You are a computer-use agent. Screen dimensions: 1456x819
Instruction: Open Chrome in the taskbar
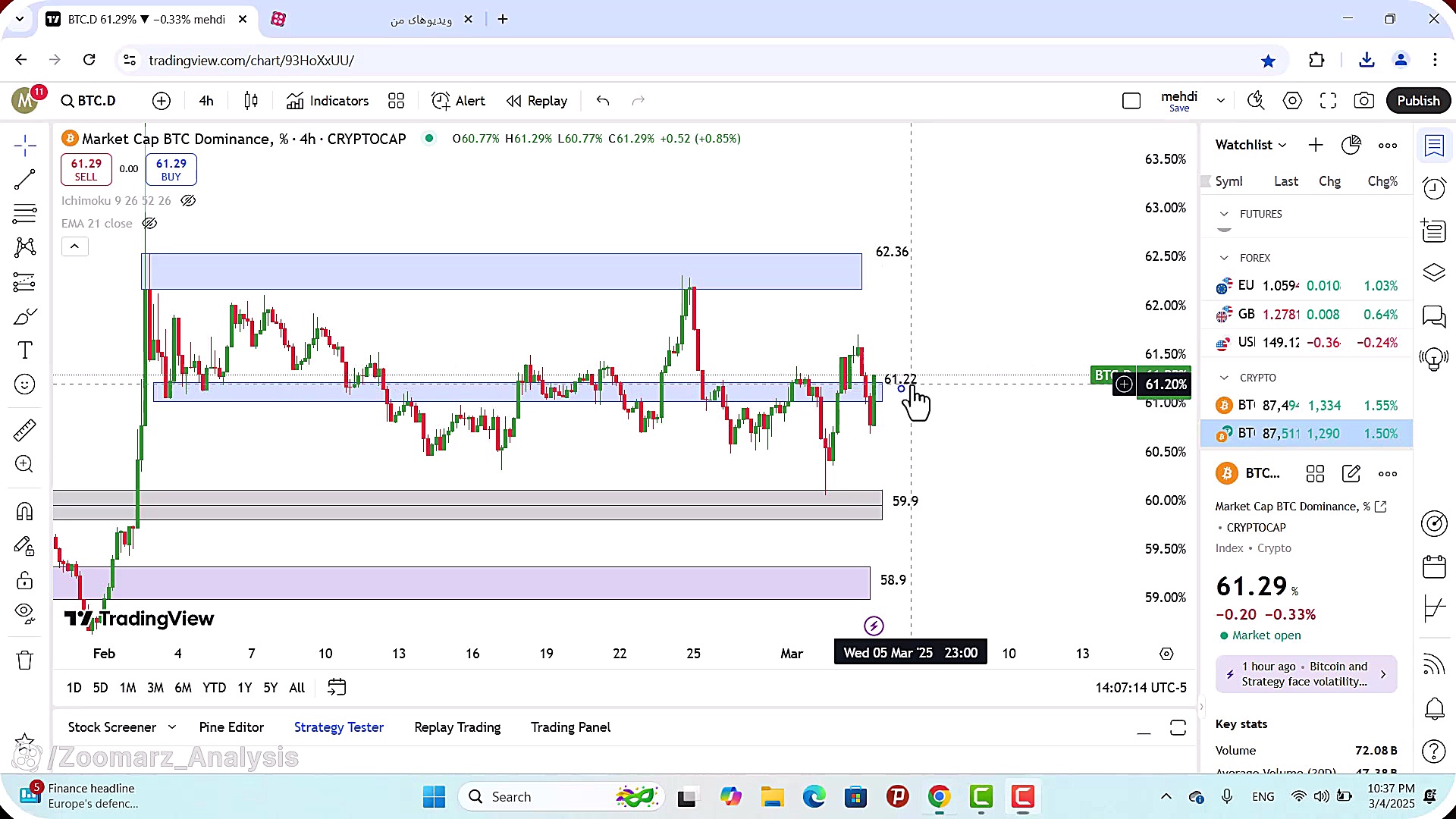pos(939,797)
